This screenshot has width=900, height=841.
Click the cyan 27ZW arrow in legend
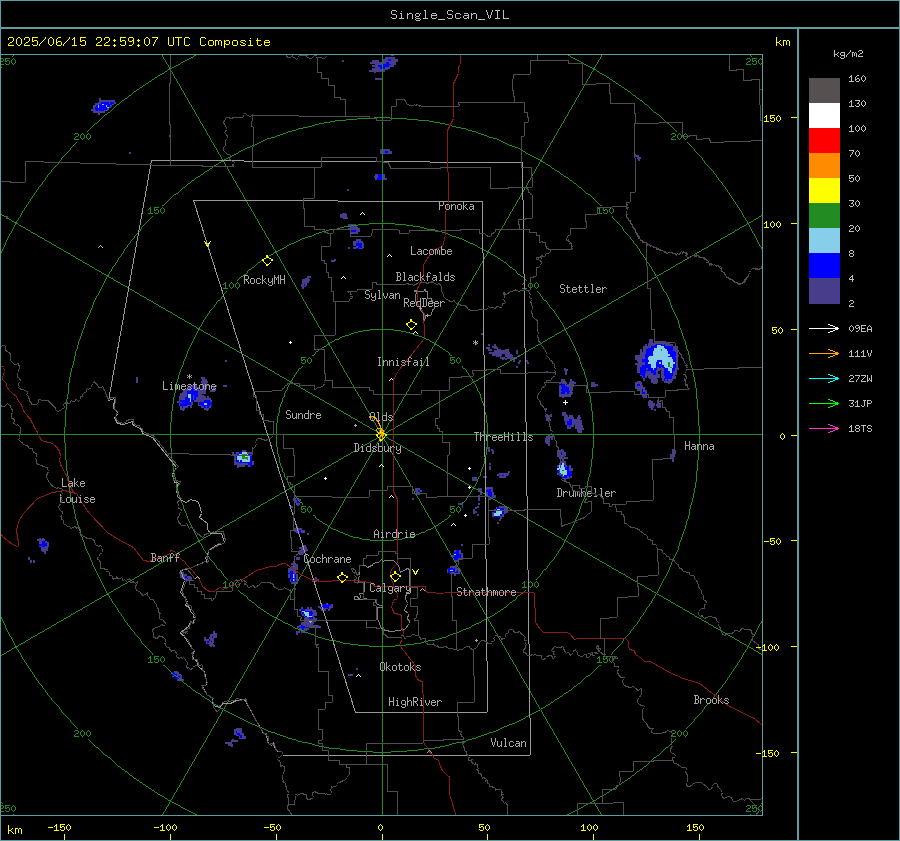[824, 378]
